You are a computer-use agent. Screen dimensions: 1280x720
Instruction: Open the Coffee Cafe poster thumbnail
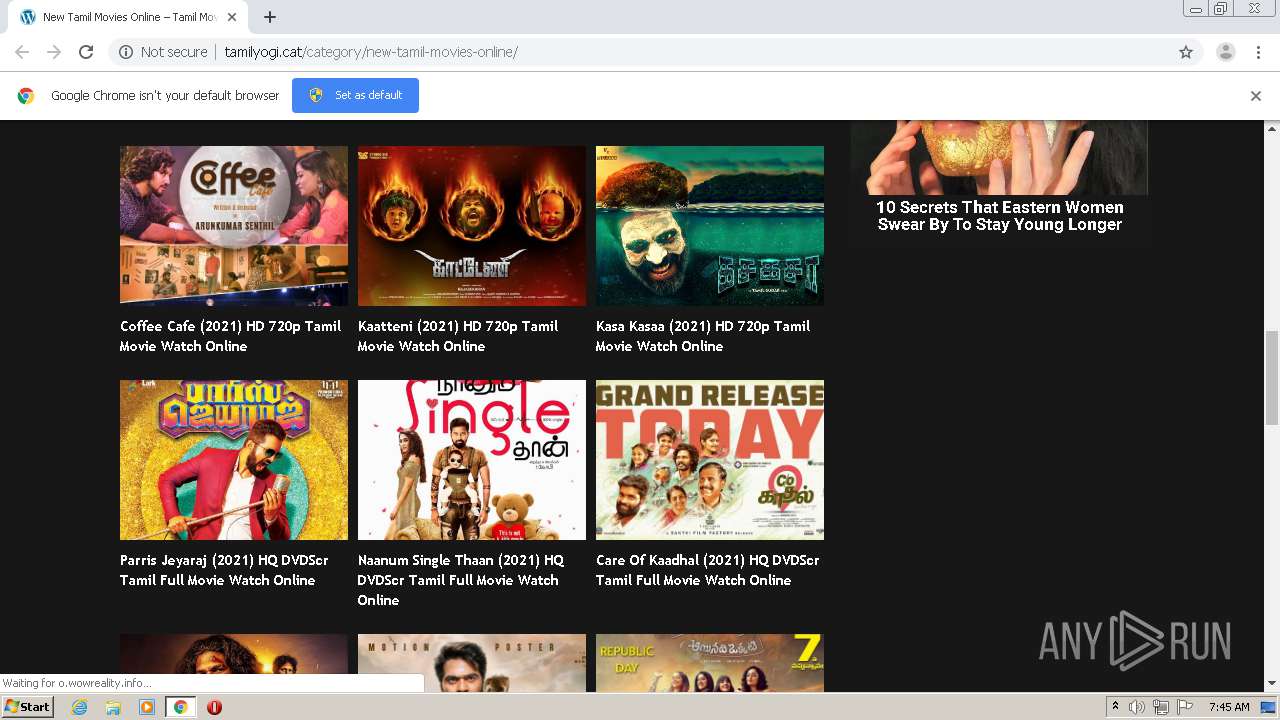234,225
